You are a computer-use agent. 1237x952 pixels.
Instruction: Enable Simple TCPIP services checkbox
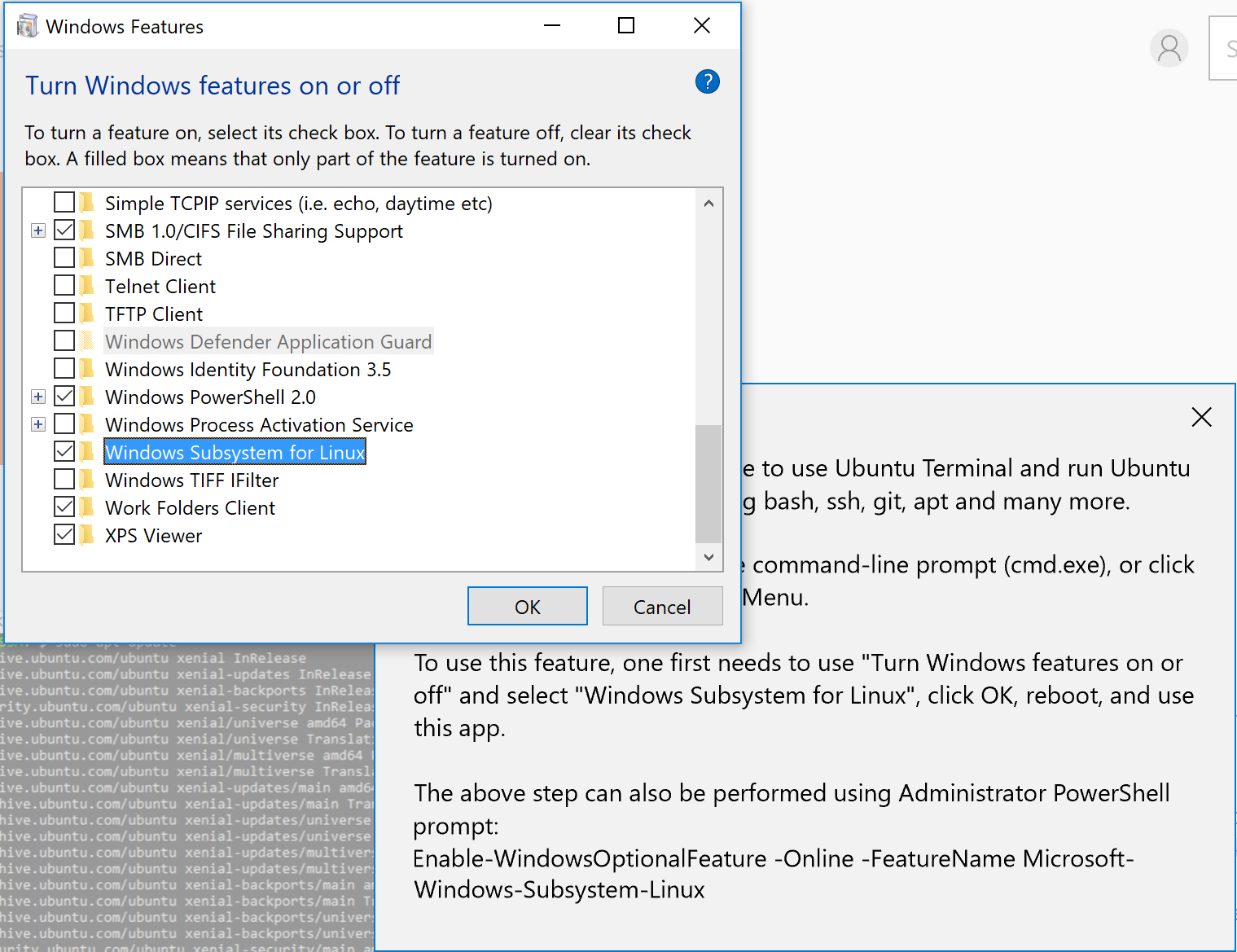64,202
